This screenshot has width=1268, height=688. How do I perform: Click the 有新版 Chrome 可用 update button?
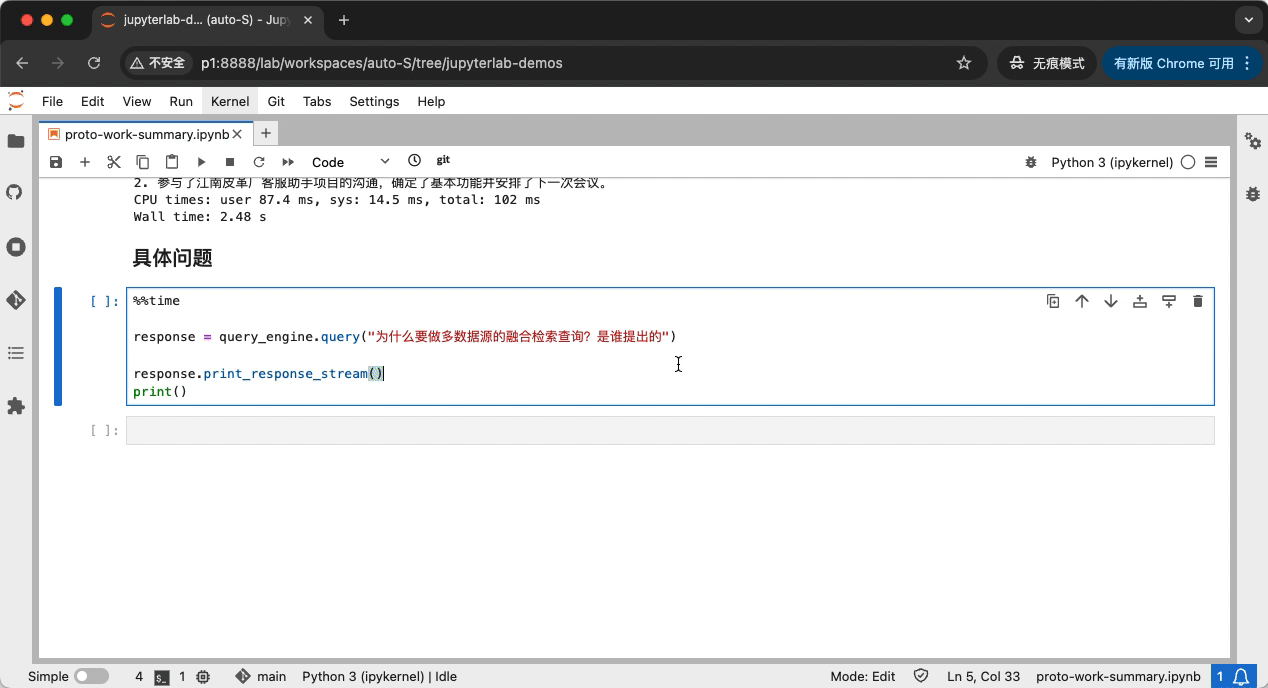click(x=1183, y=63)
